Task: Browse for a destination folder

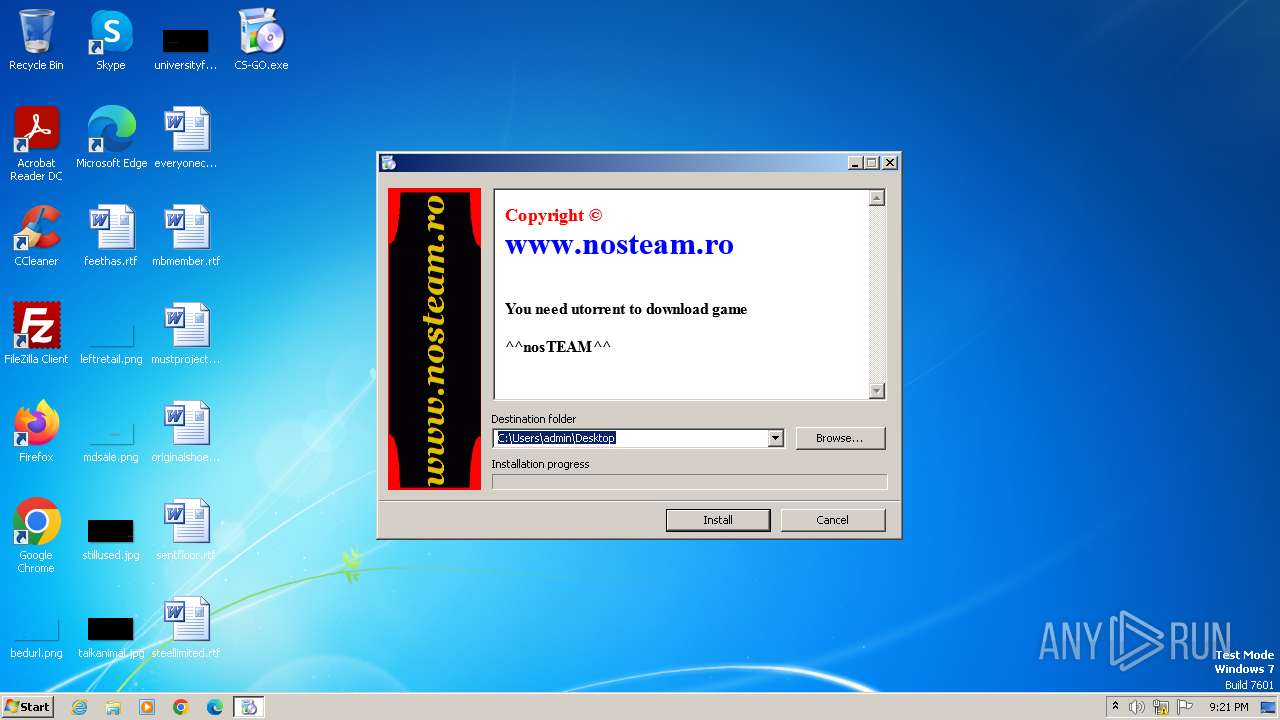Action: [x=840, y=438]
